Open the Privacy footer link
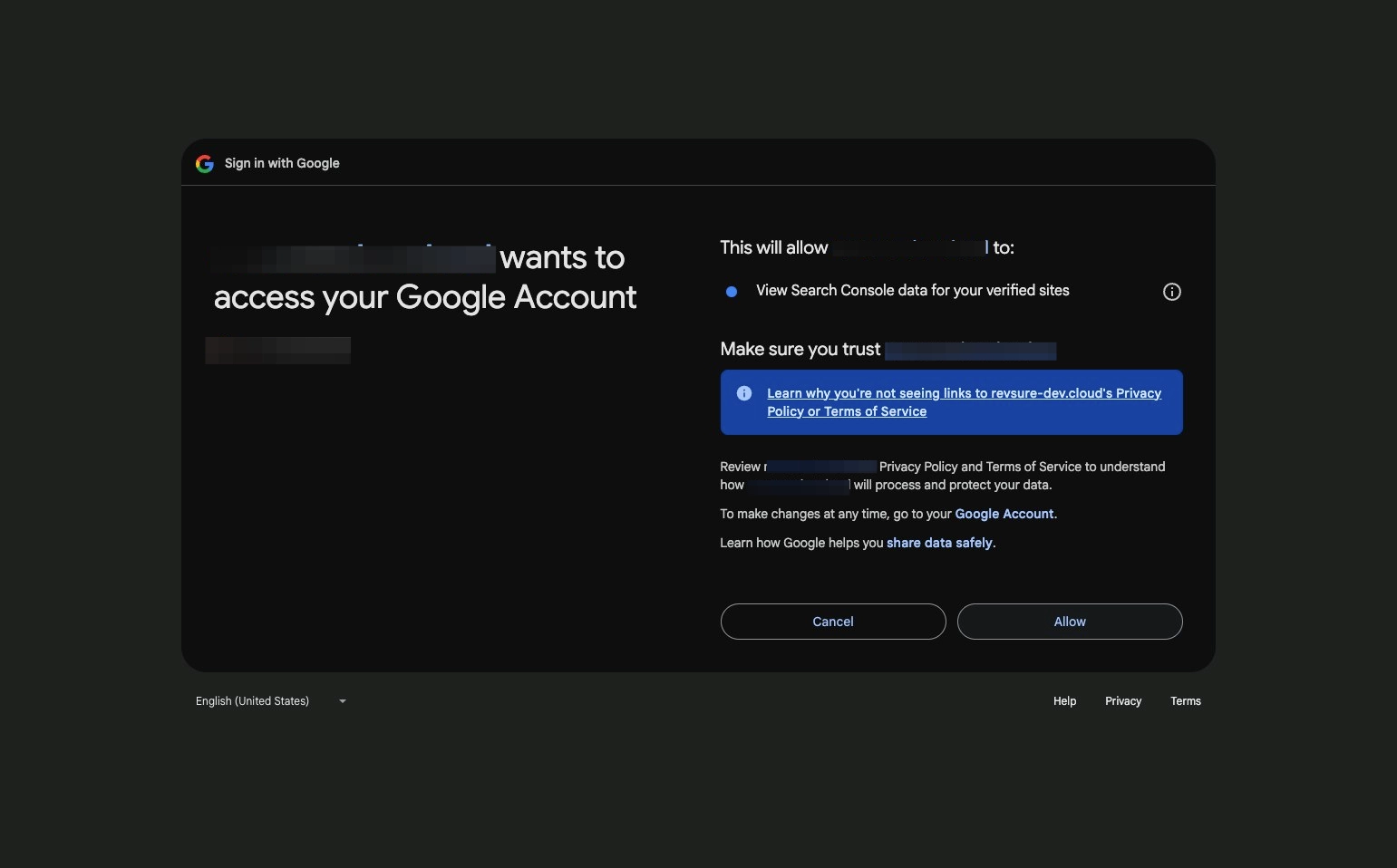The image size is (1397, 868). click(x=1123, y=701)
